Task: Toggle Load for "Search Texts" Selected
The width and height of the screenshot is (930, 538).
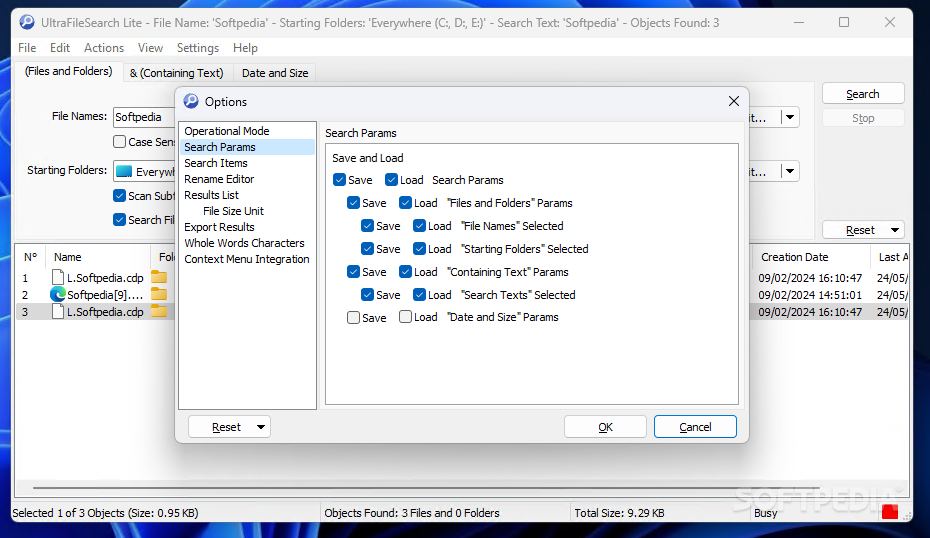Action: [419, 295]
